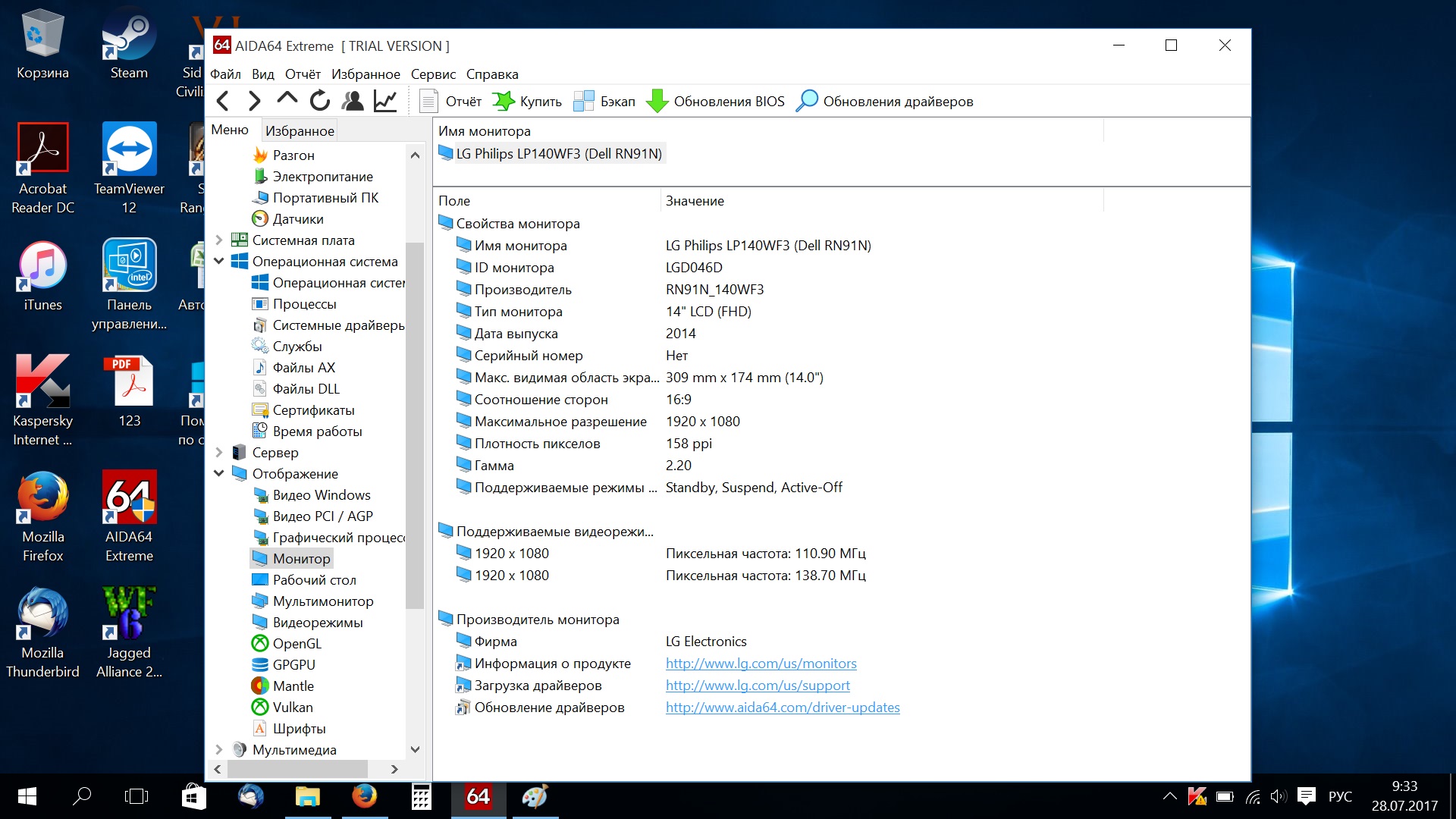Click the tree horizontal scroll right arrow

394,769
